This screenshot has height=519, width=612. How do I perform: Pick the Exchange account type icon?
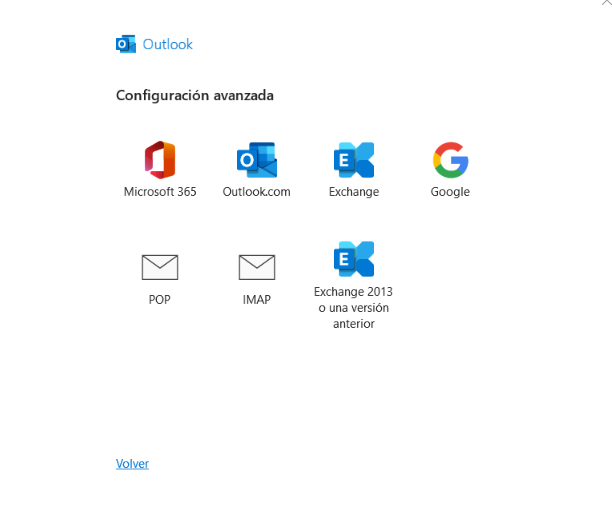tap(354, 160)
